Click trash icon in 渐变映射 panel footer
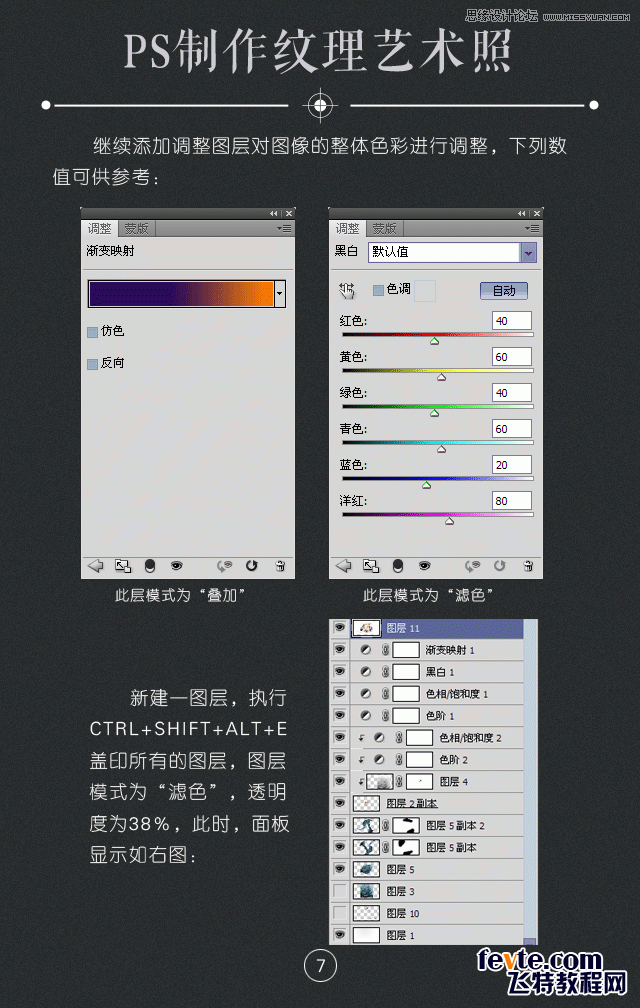Image resolution: width=640 pixels, height=1008 pixels. (280, 566)
